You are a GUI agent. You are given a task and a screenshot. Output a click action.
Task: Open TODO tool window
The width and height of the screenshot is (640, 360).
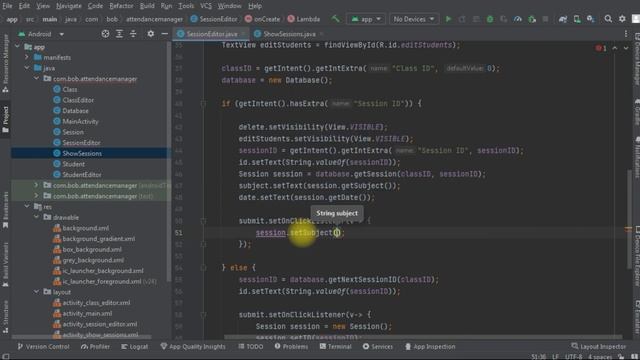click(x=251, y=347)
